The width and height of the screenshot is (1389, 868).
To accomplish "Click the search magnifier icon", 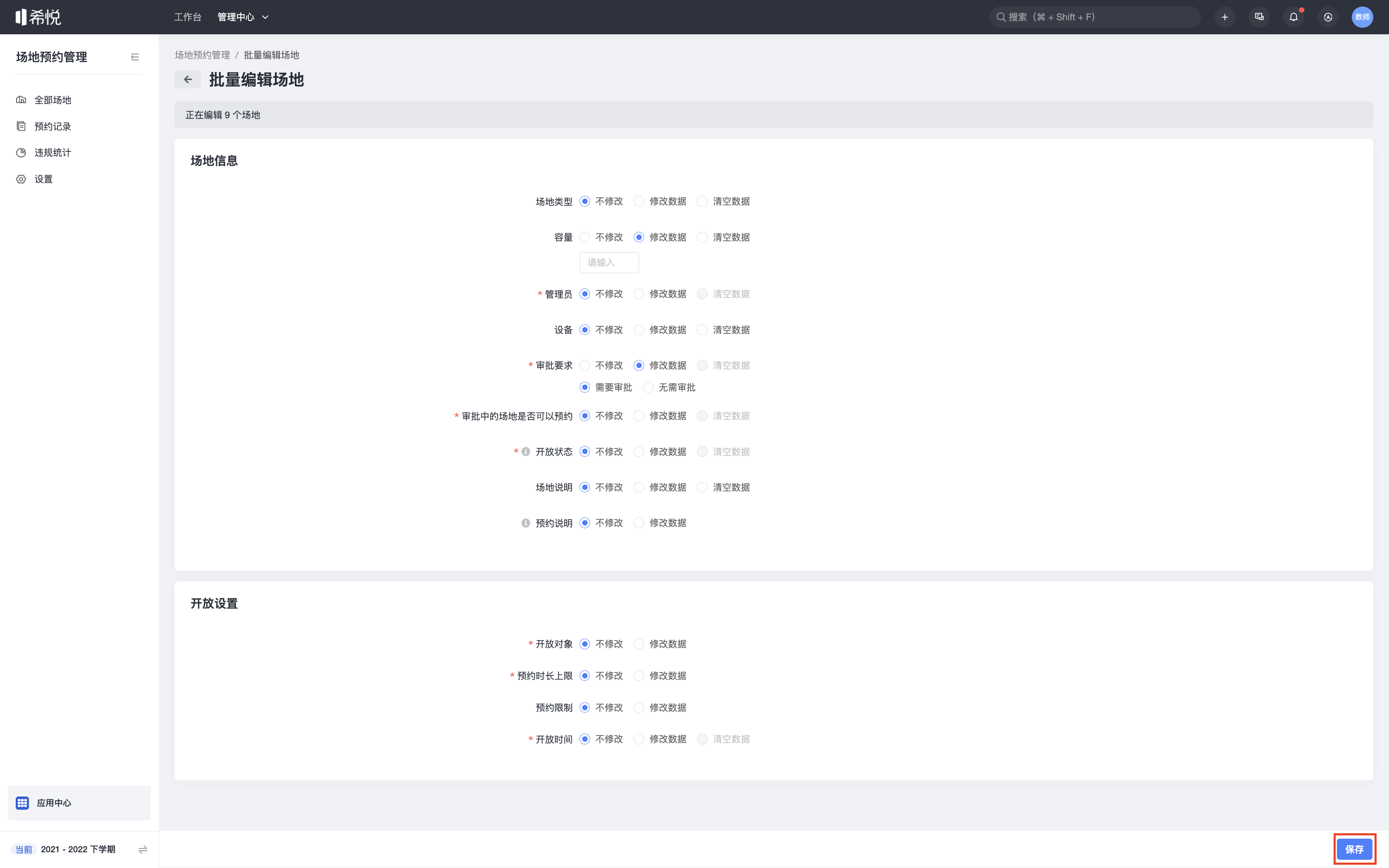I will pyautogui.click(x=1001, y=17).
